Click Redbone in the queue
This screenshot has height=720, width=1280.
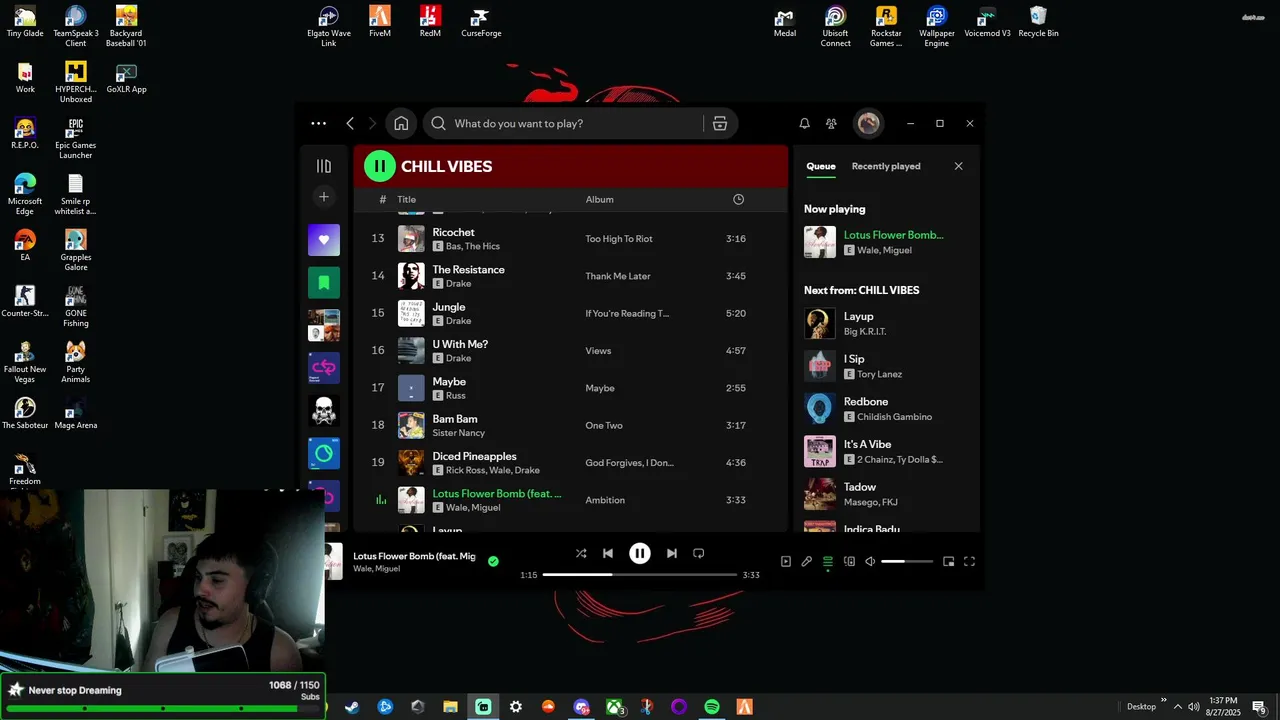(x=886, y=409)
